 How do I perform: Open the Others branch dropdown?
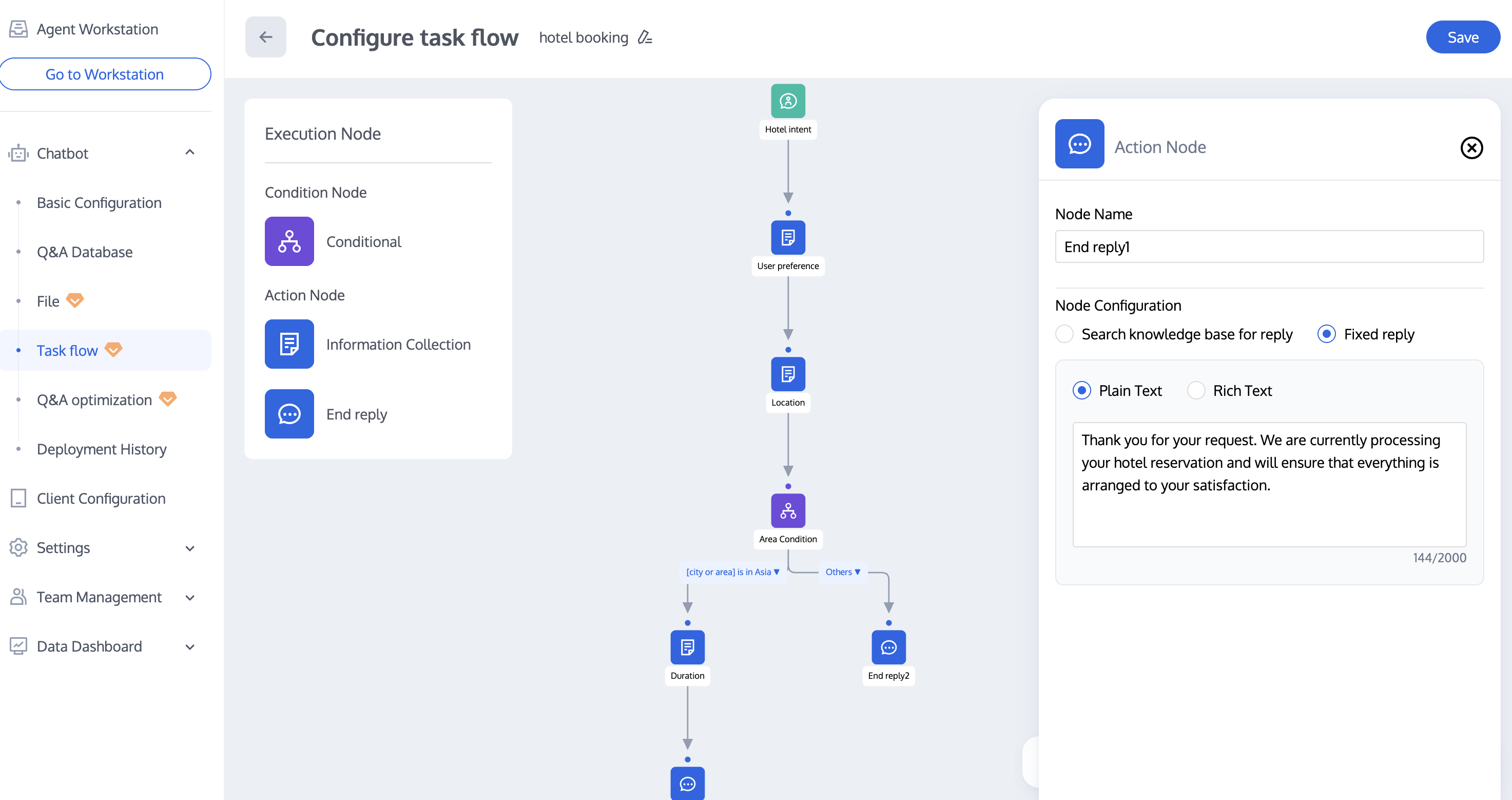843,572
